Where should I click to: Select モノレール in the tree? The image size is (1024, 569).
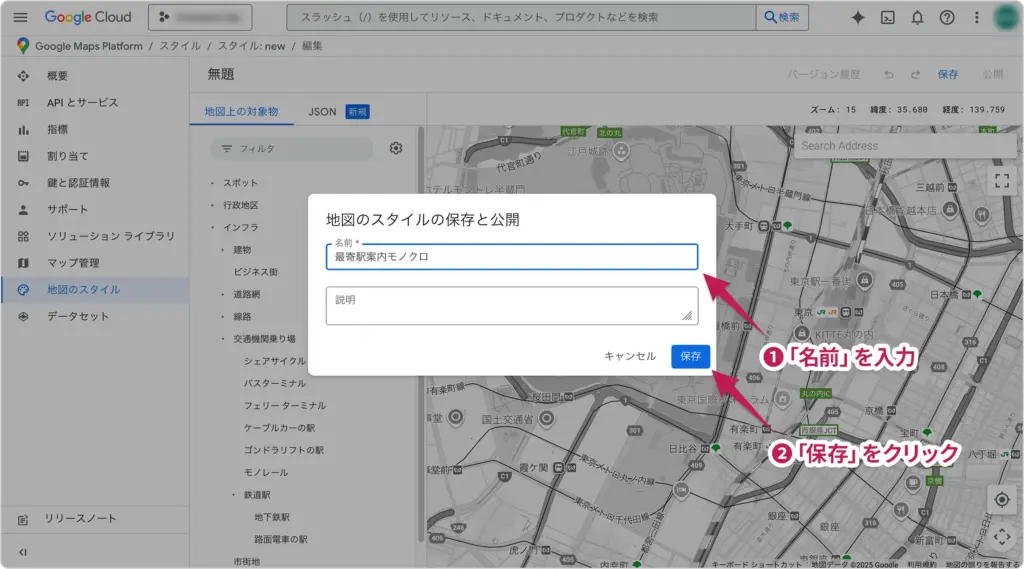click(266, 472)
